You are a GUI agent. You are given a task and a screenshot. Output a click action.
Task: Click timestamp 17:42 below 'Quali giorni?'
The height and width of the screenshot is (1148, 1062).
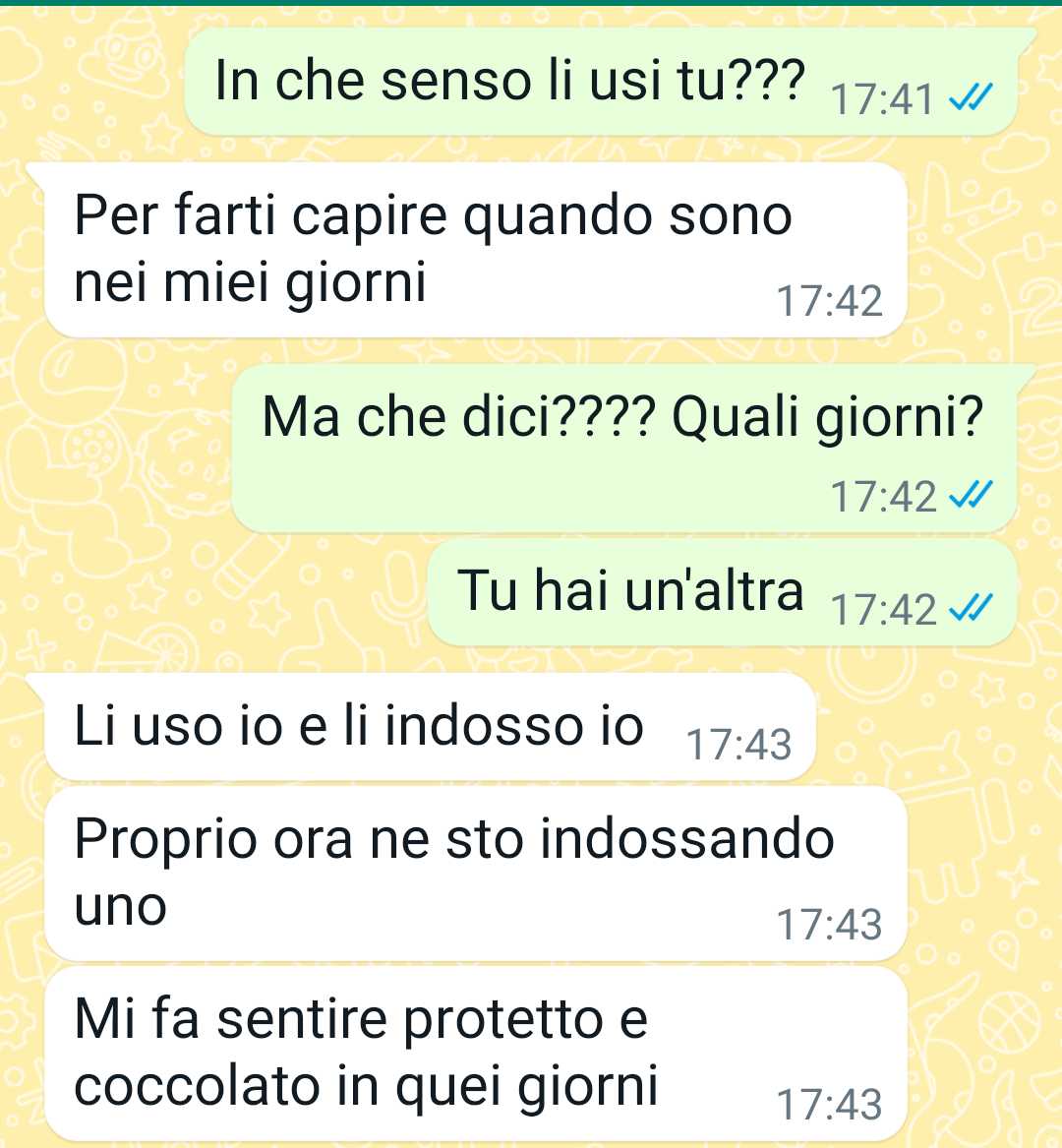click(x=883, y=497)
